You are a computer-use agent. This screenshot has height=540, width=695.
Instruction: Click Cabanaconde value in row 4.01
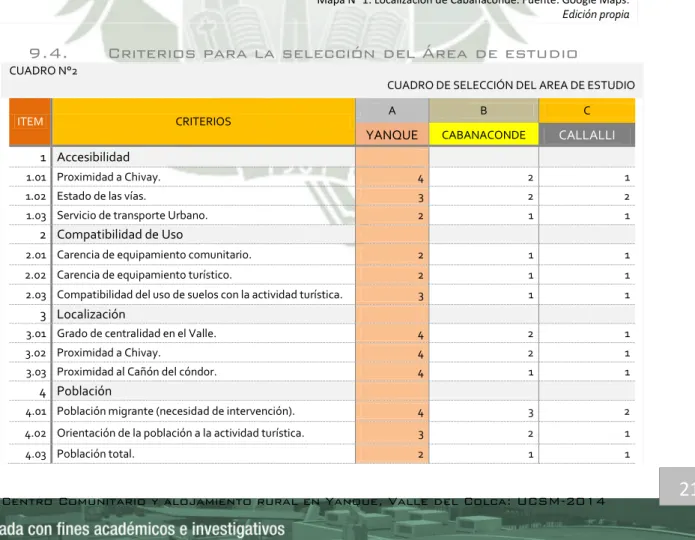pyautogui.click(x=531, y=413)
